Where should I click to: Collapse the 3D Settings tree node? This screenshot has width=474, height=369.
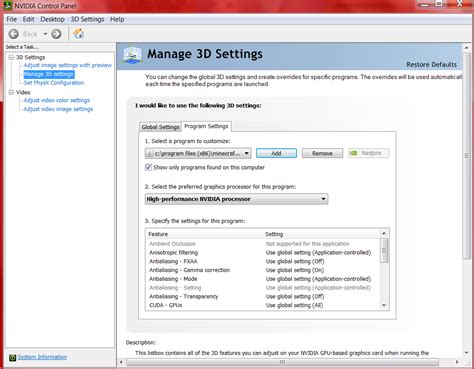pos(11,57)
